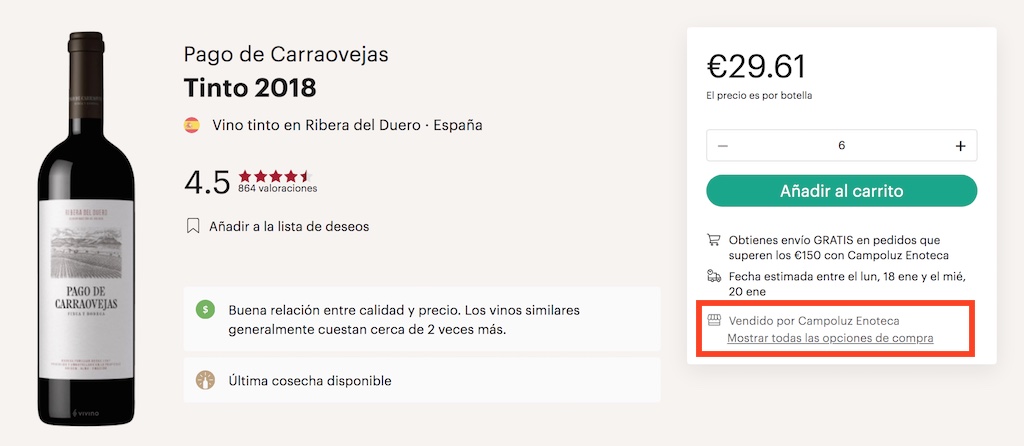Click the green dollar value icon

pyautogui.click(x=205, y=310)
